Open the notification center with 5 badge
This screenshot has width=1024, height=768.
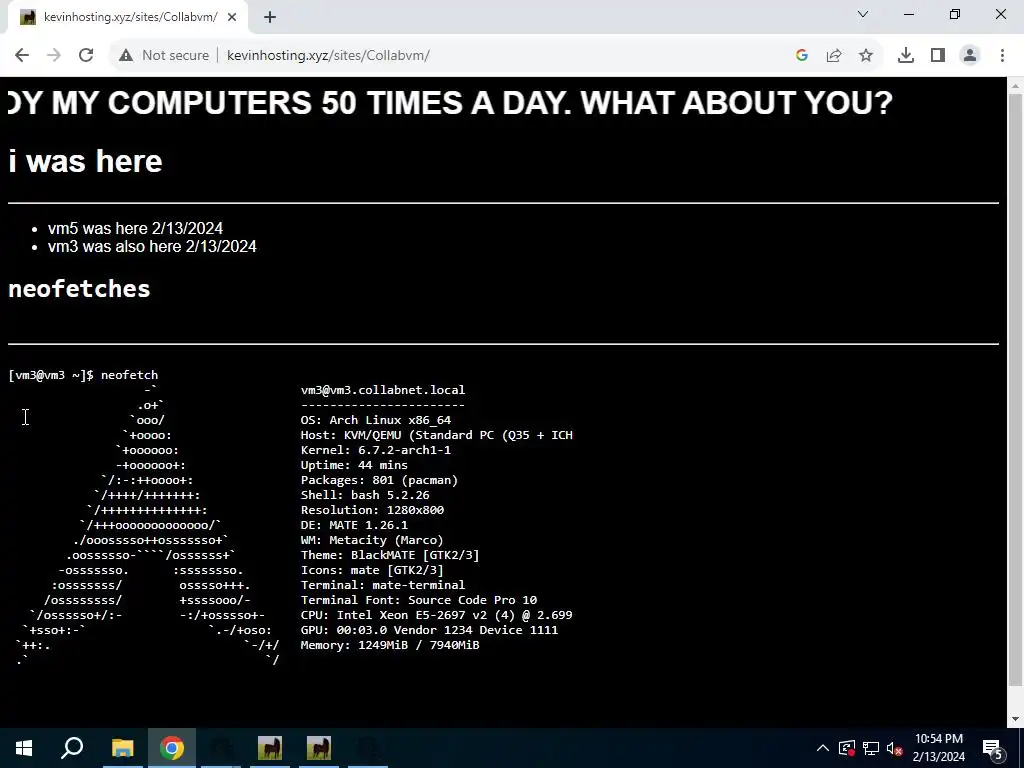coord(993,748)
